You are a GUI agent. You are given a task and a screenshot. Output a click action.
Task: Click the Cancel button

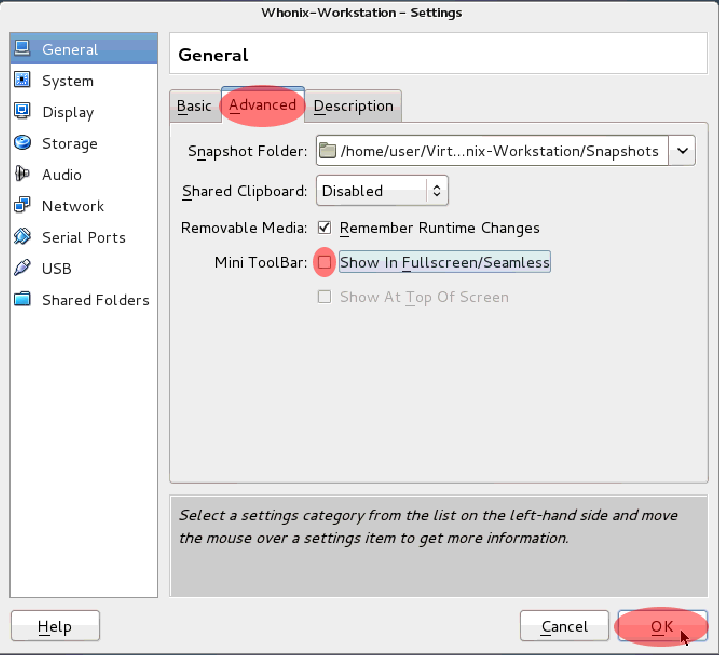[564, 626]
